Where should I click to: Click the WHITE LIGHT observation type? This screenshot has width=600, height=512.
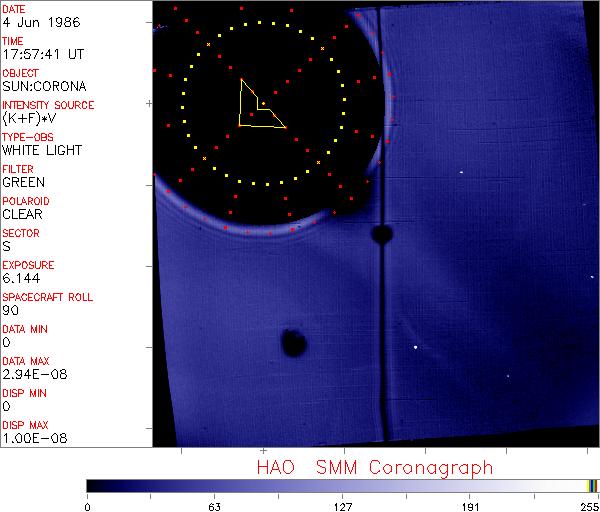coord(42,150)
